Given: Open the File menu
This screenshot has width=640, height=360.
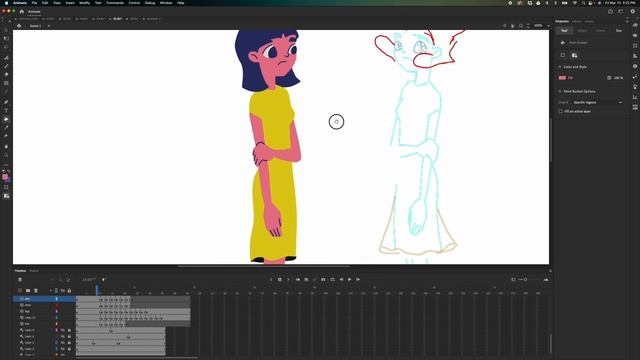Looking at the screenshot, I should pos(34,3).
